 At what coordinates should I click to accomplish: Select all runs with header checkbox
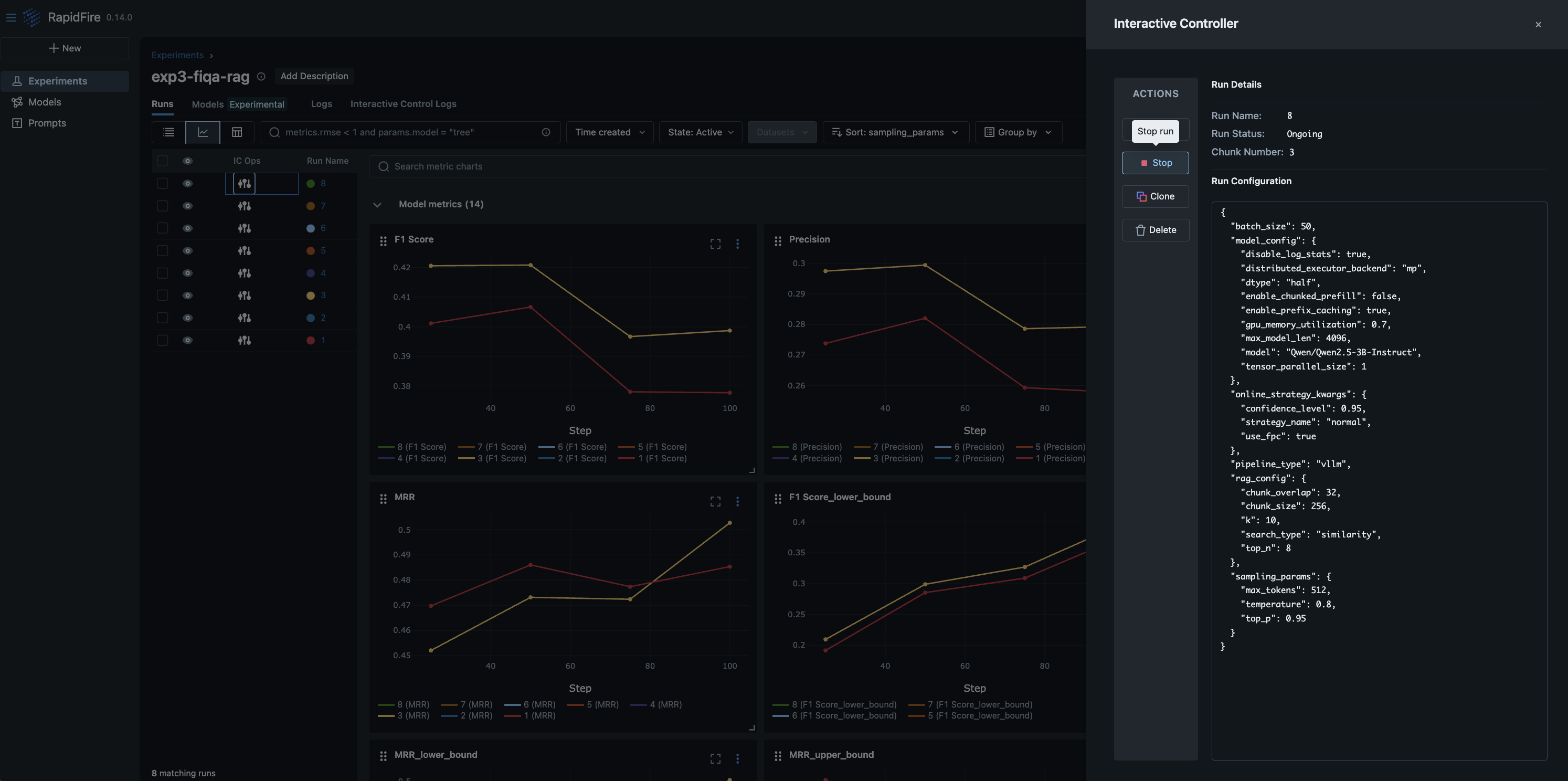click(x=162, y=161)
